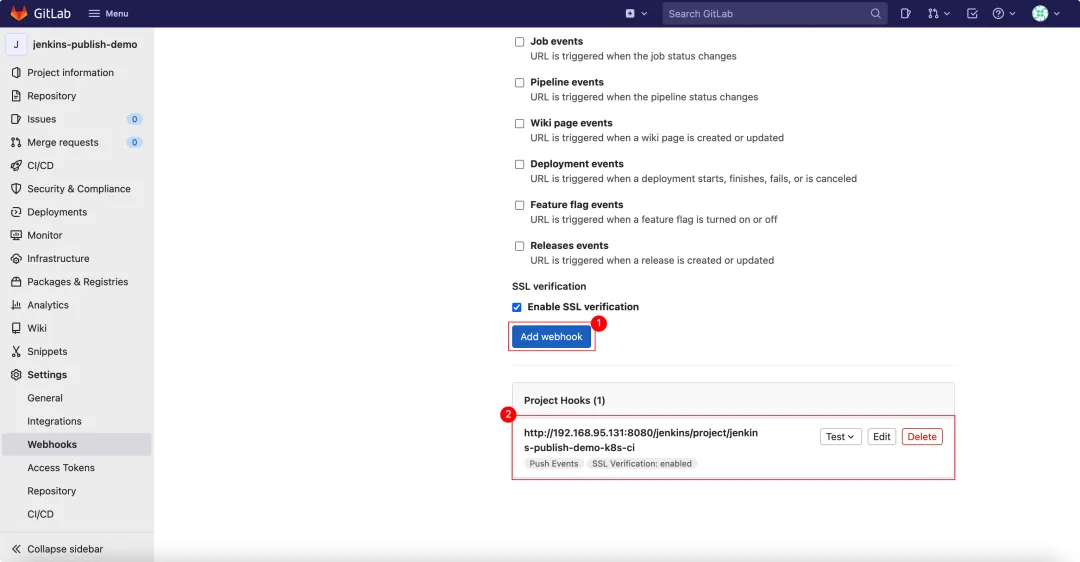Check the Feature flag events checkbox
The height and width of the screenshot is (562, 1080).
[x=519, y=205]
